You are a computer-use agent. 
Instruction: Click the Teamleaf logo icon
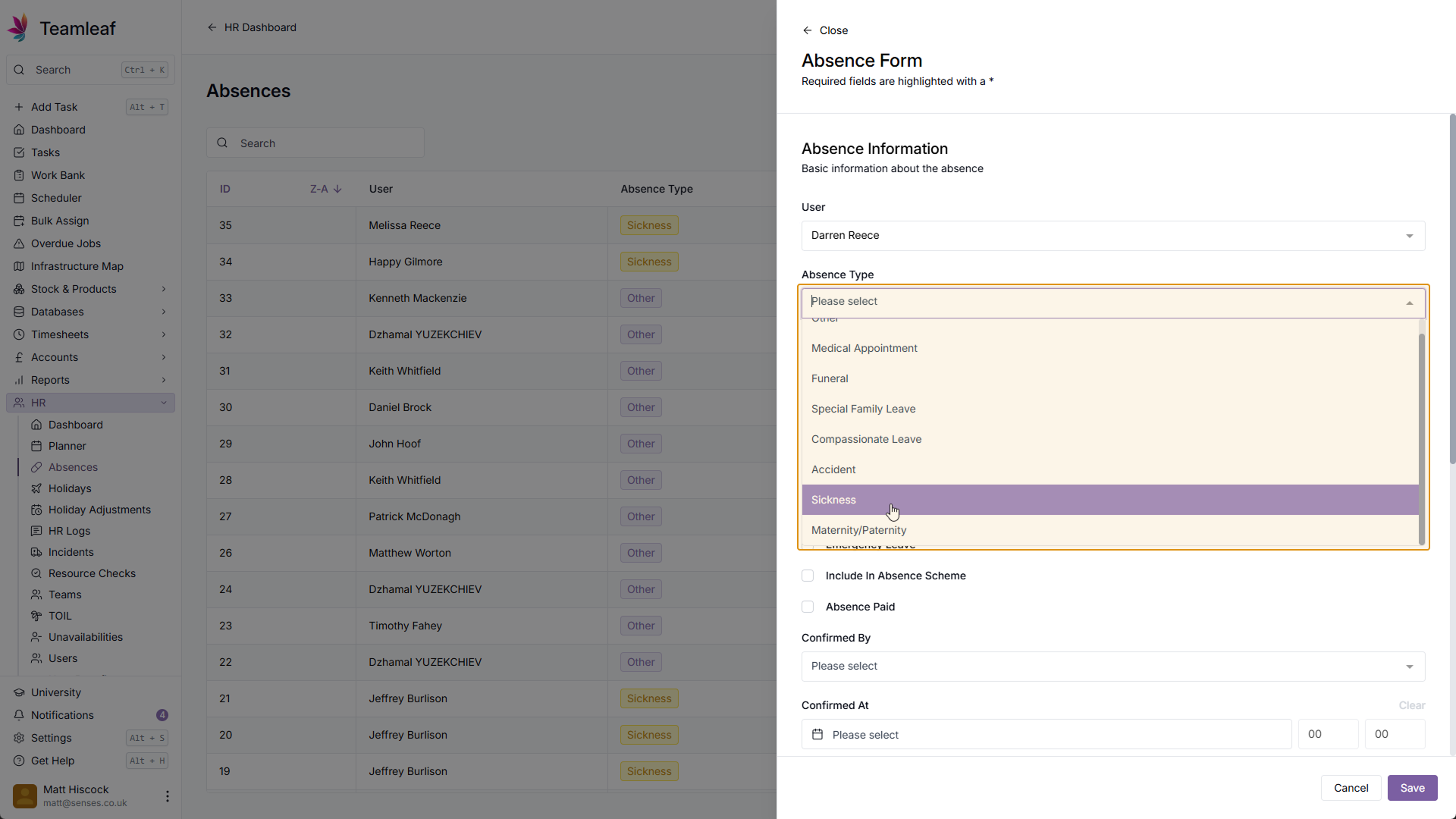click(x=18, y=27)
